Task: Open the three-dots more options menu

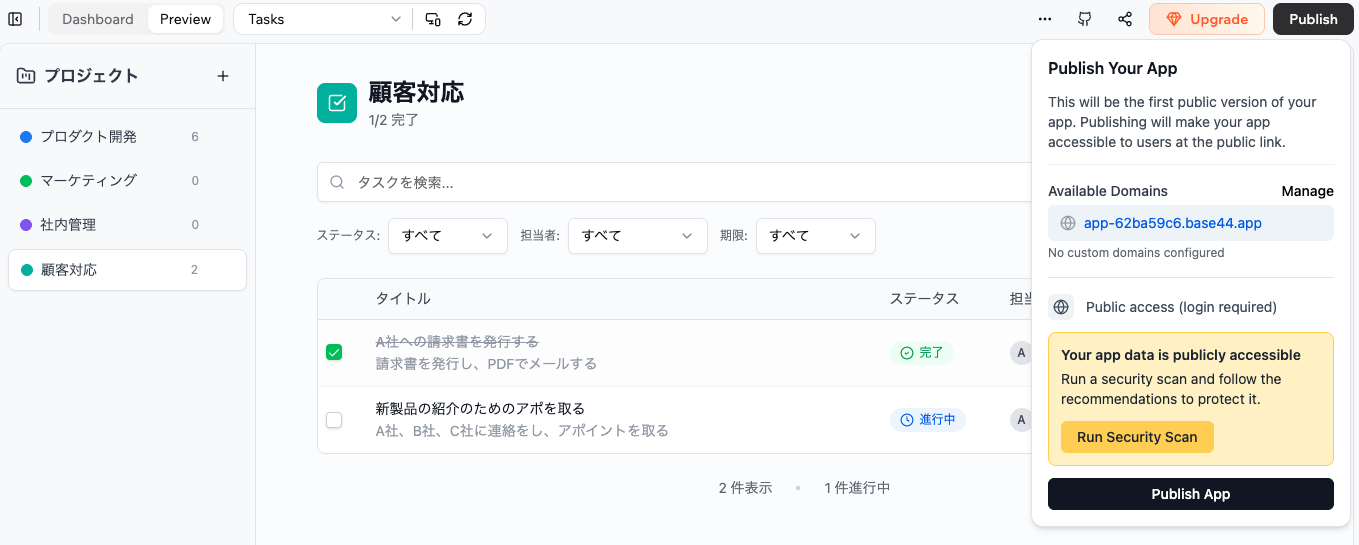Action: point(1045,19)
